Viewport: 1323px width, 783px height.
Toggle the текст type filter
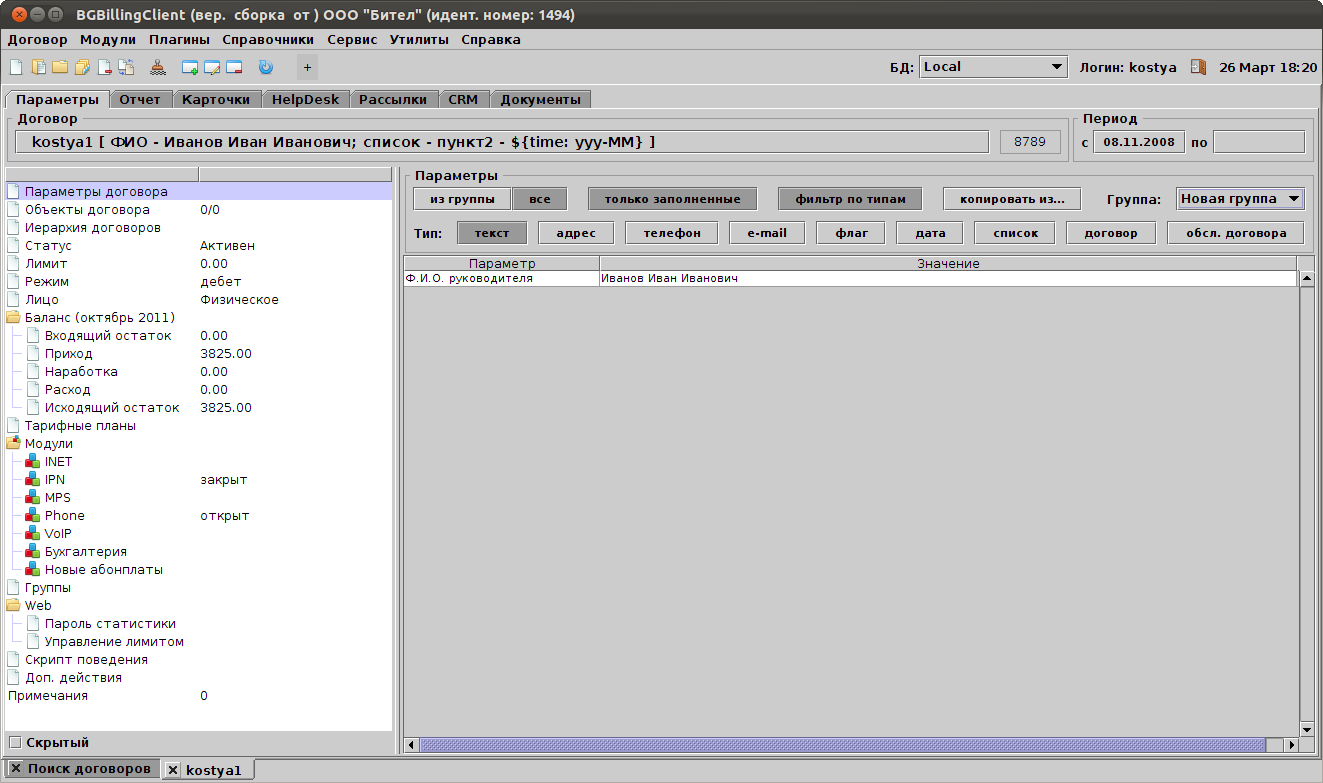(492, 233)
